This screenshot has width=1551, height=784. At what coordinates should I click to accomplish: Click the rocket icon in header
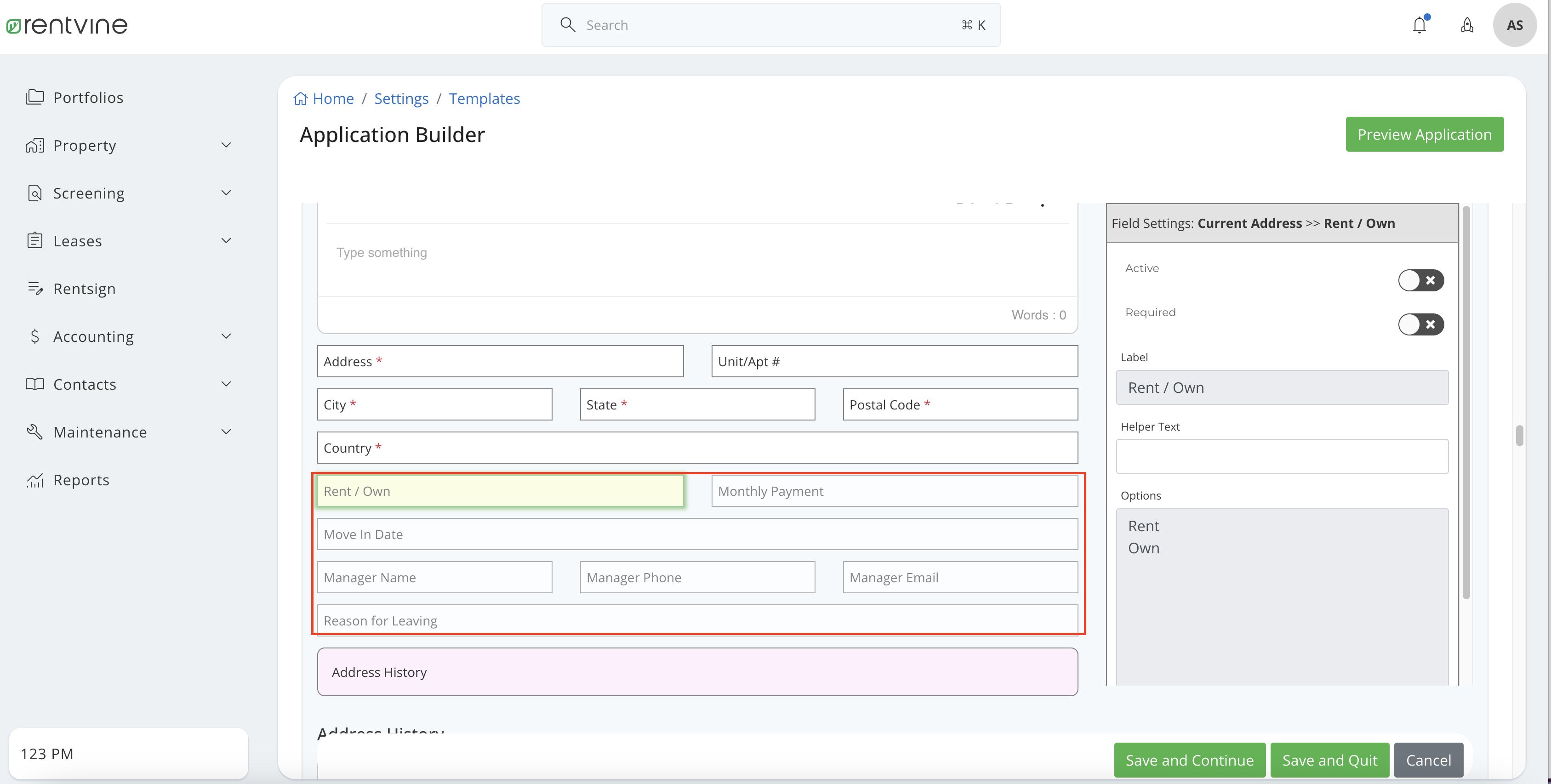(x=1467, y=25)
